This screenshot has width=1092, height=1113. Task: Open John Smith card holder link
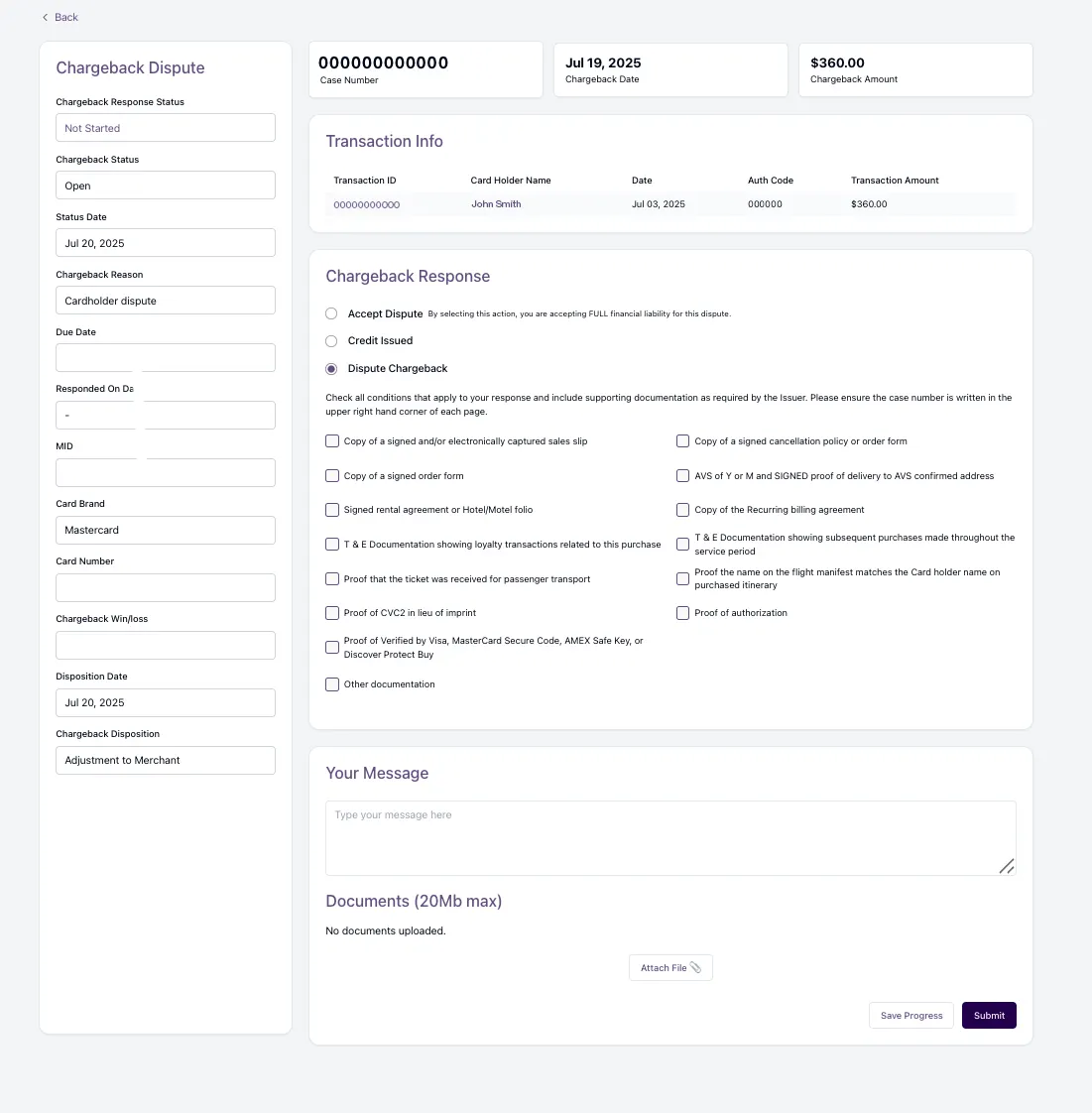496,204
